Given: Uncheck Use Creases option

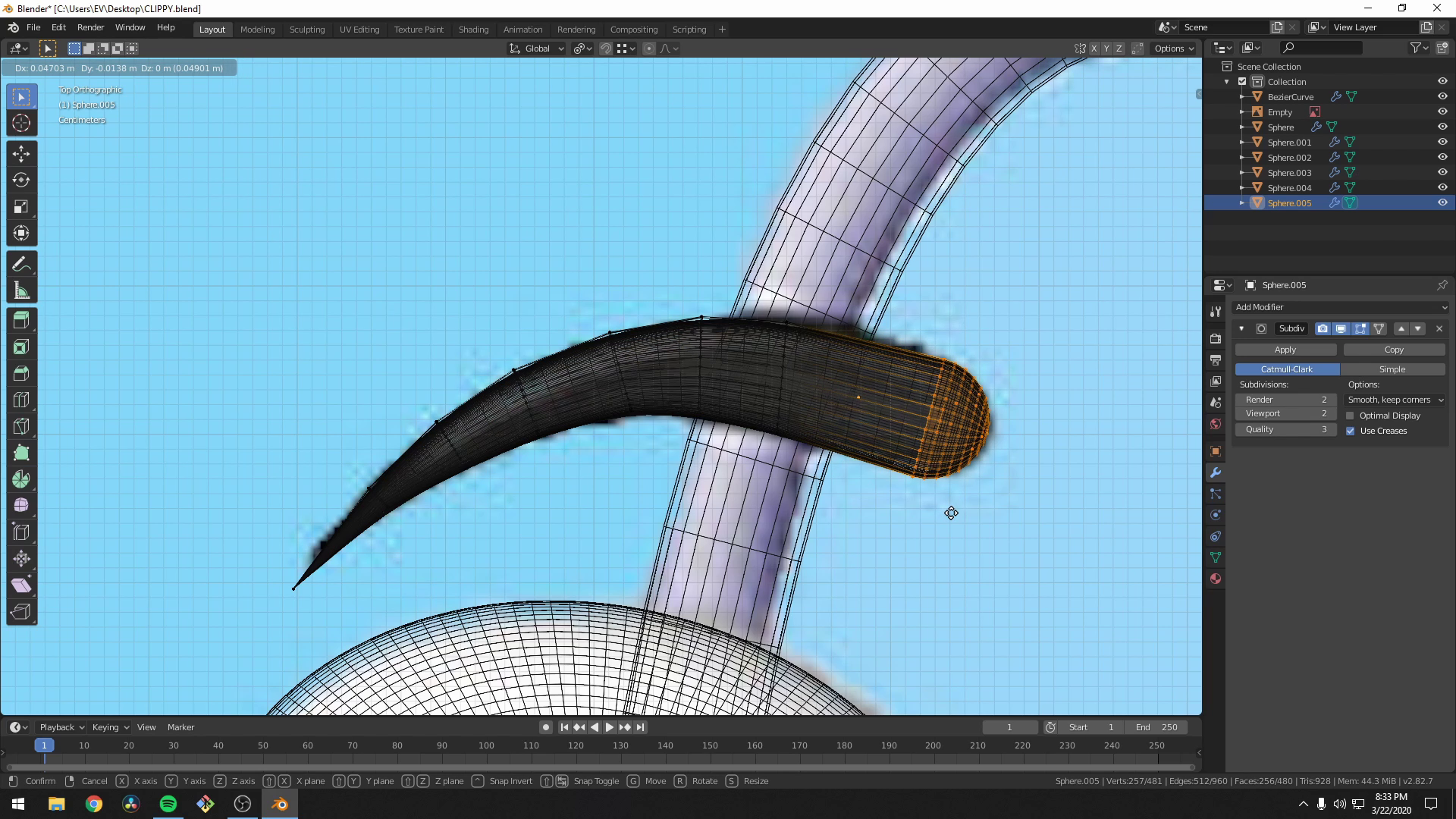Looking at the screenshot, I should coord(1351,431).
